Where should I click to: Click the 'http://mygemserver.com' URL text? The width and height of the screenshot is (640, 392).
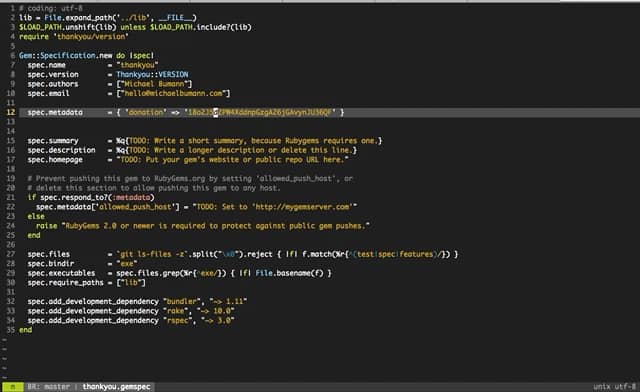click(302, 207)
